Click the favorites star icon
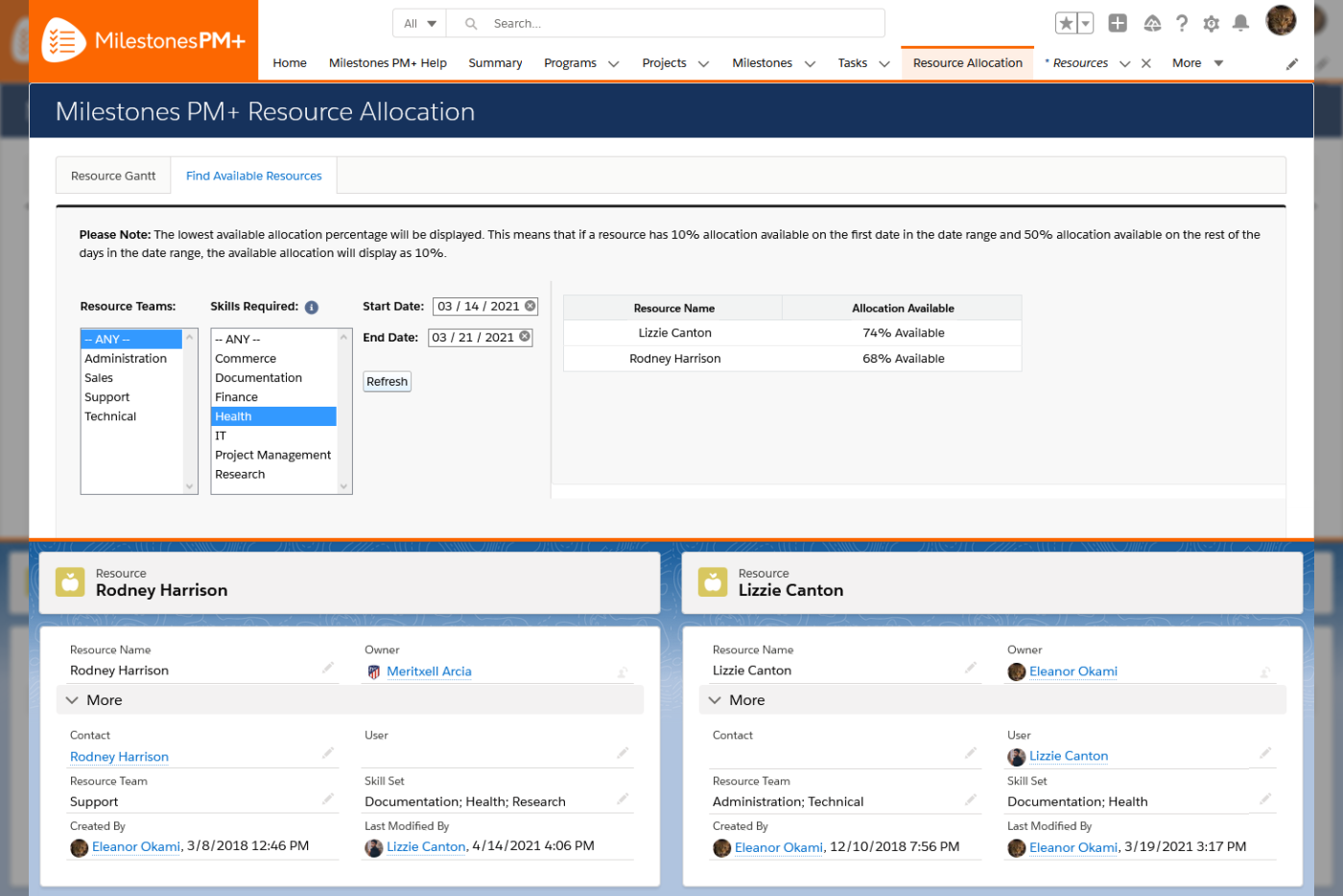 tap(1066, 21)
